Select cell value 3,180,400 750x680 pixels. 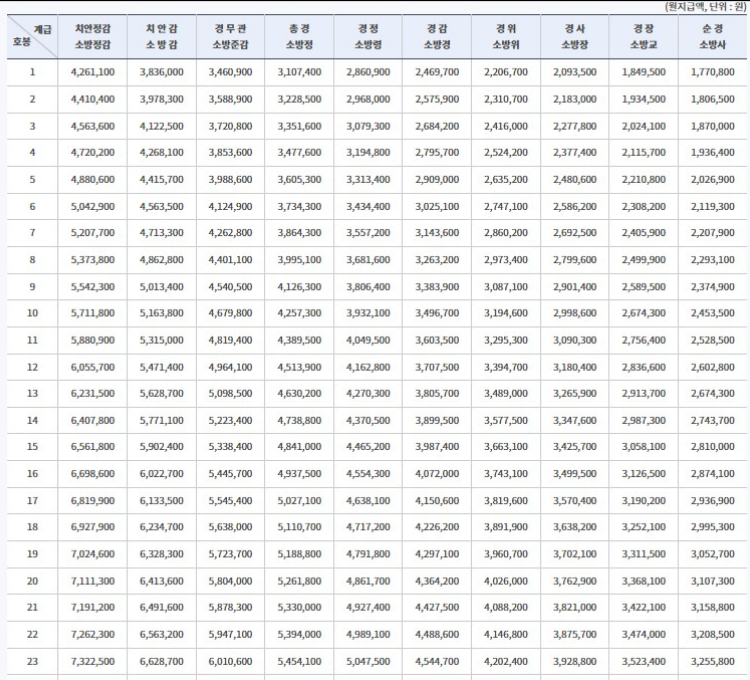coord(575,368)
